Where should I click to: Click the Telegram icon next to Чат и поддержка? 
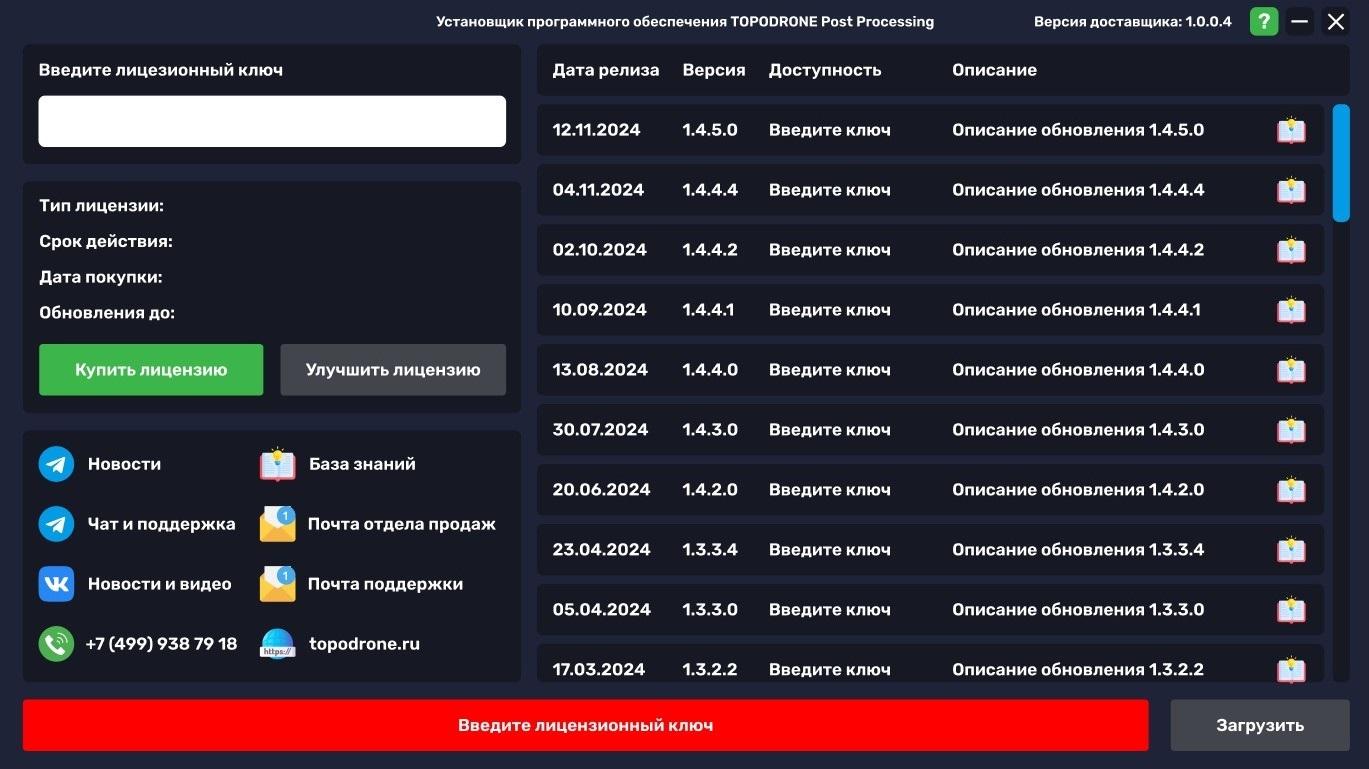coord(56,524)
